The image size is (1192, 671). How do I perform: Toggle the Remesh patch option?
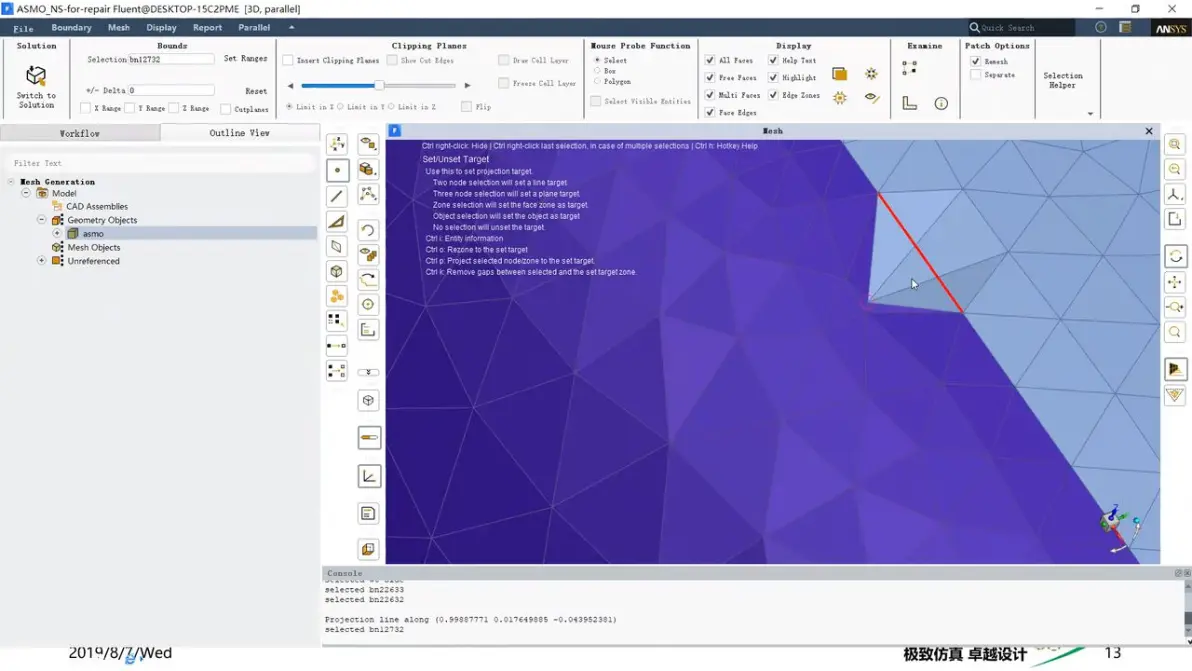click(975, 61)
